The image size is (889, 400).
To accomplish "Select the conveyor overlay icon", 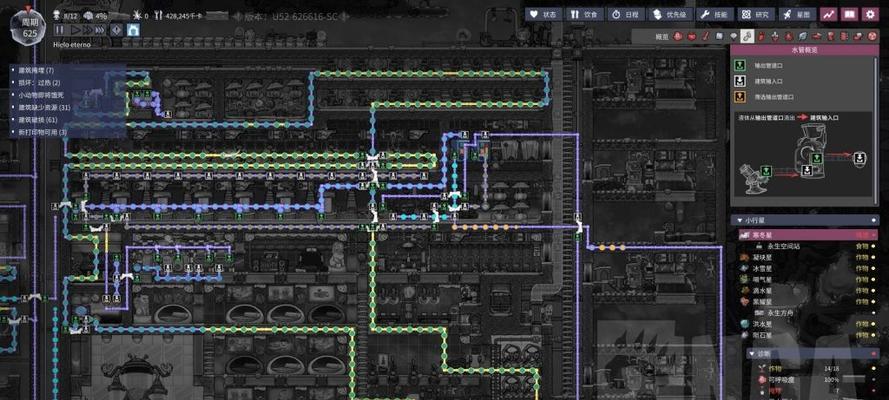I will tap(858, 36).
